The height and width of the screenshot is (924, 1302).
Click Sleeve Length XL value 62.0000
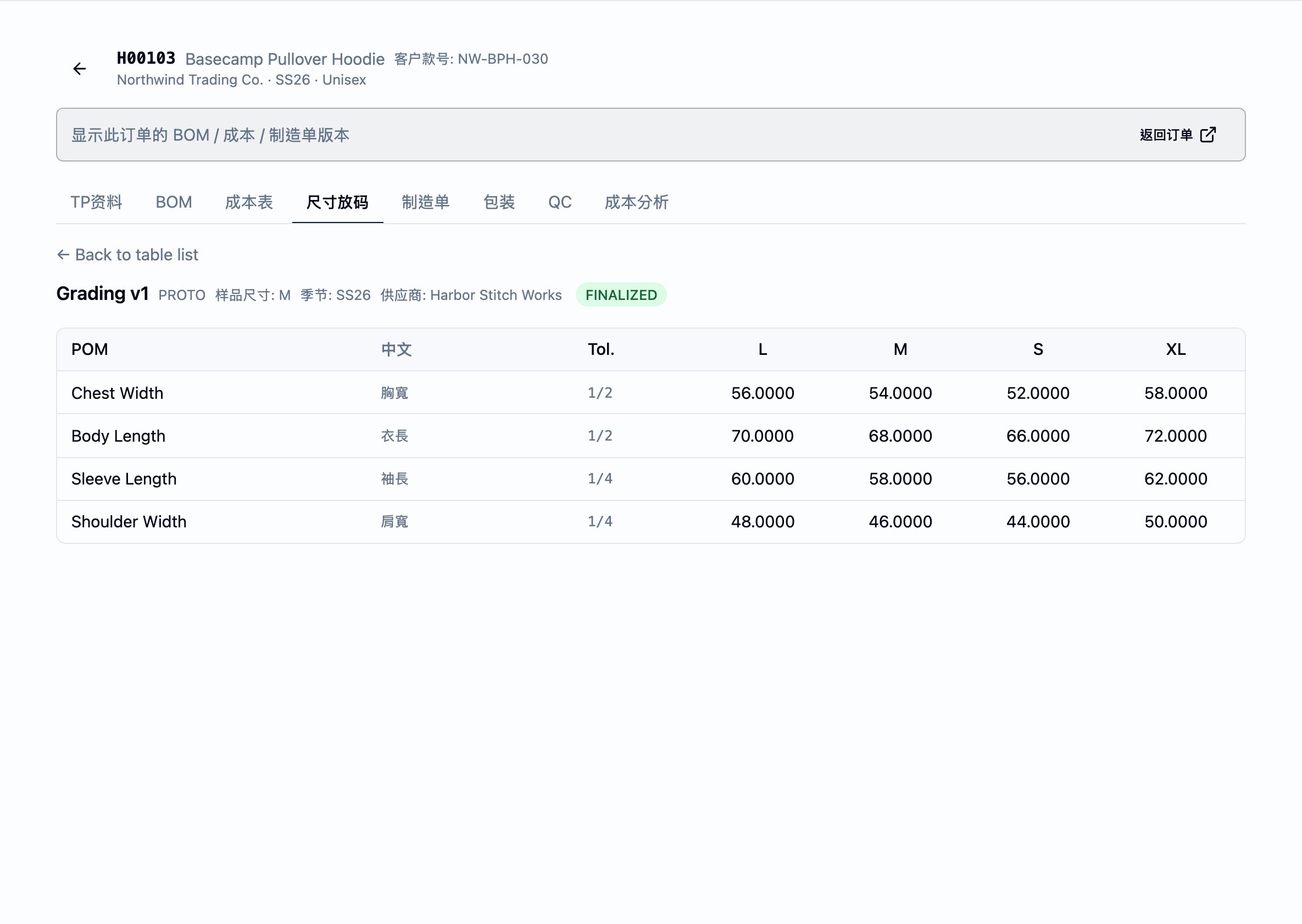(1176, 479)
